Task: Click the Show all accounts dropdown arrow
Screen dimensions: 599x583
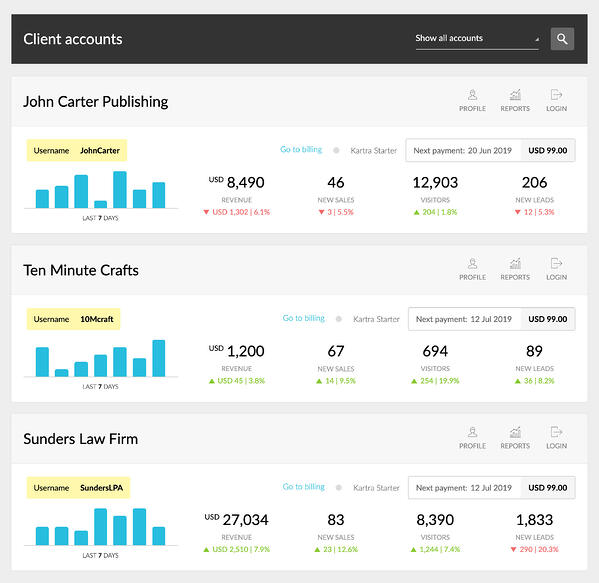Action: 537,39
